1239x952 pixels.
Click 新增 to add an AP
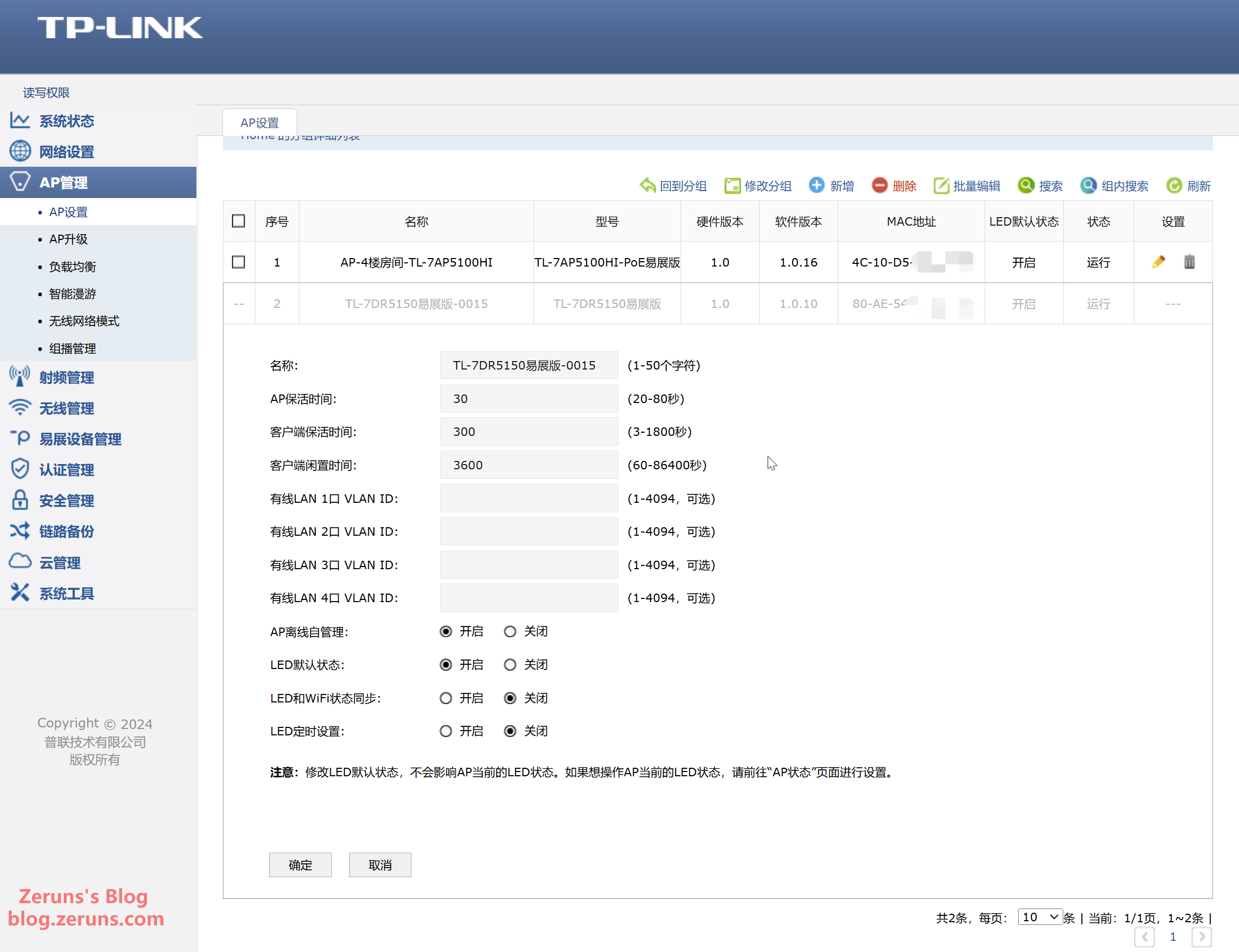[x=831, y=186]
